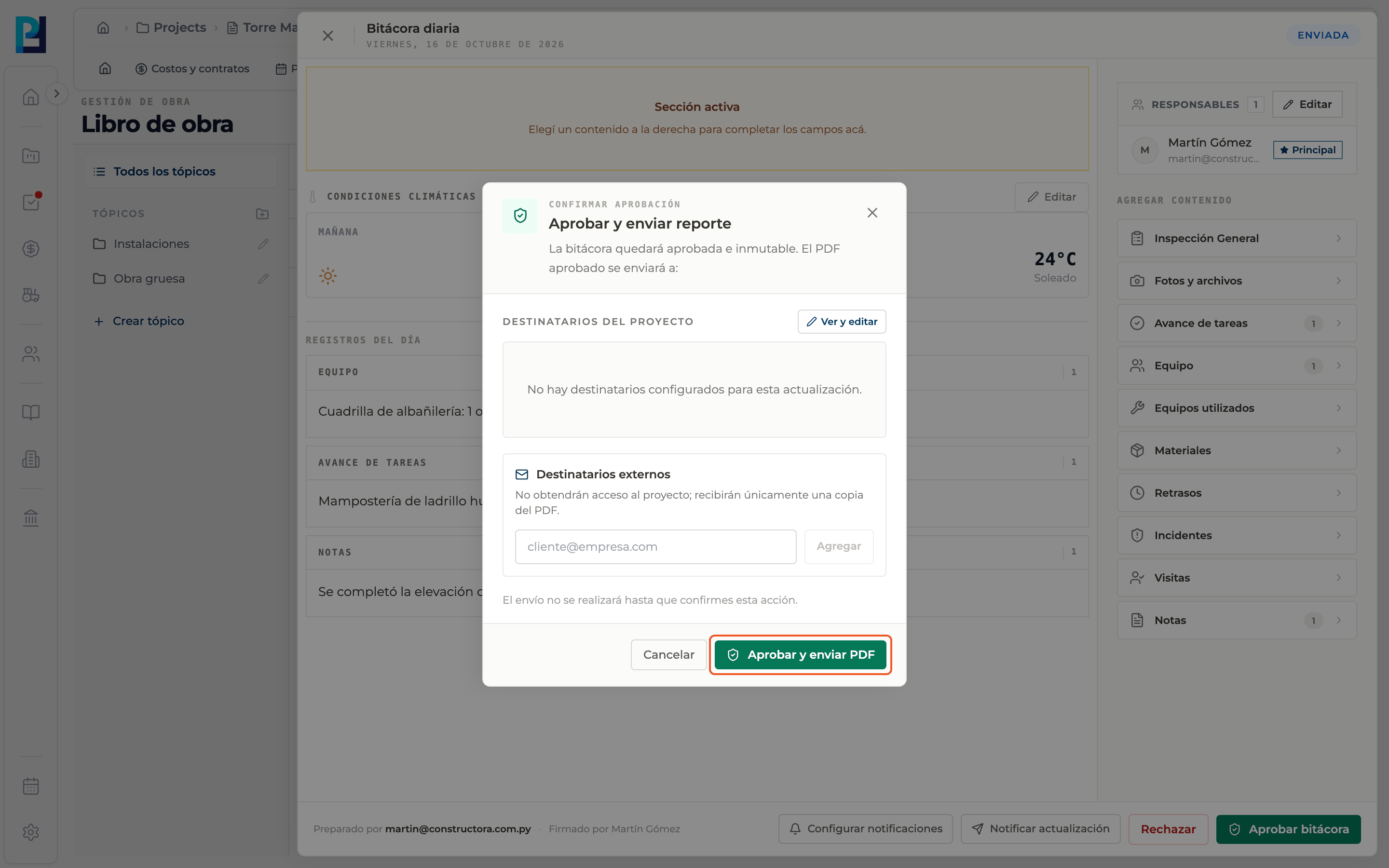Screen dimensions: 1389x868
Task: Click home icon in breadcrumb
Action: pyautogui.click(x=103, y=27)
